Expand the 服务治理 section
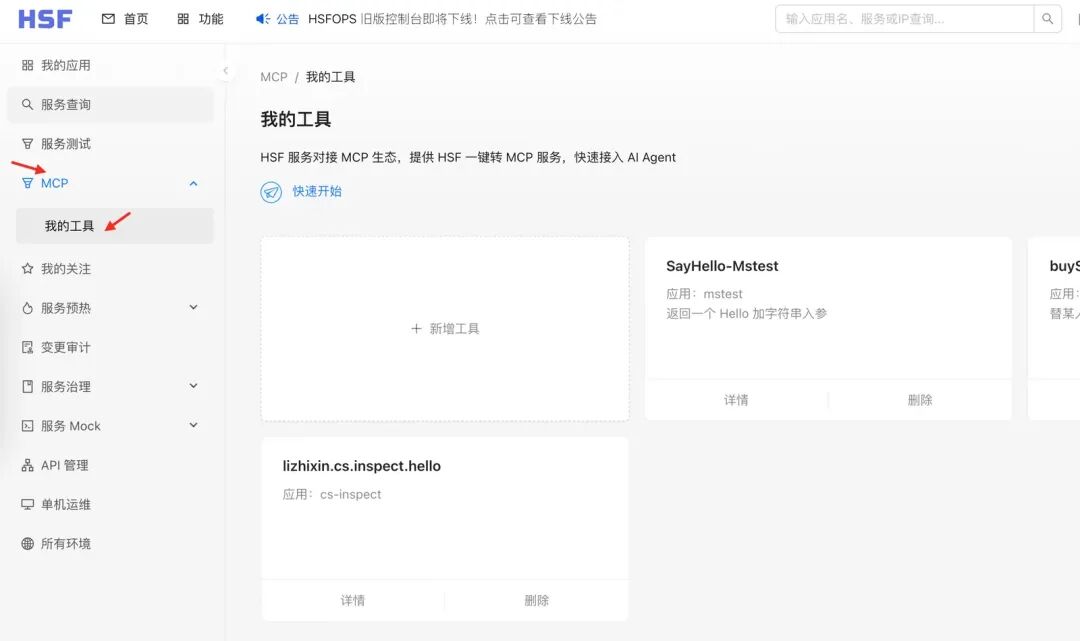This screenshot has width=1080, height=641. [x=193, y=386]
